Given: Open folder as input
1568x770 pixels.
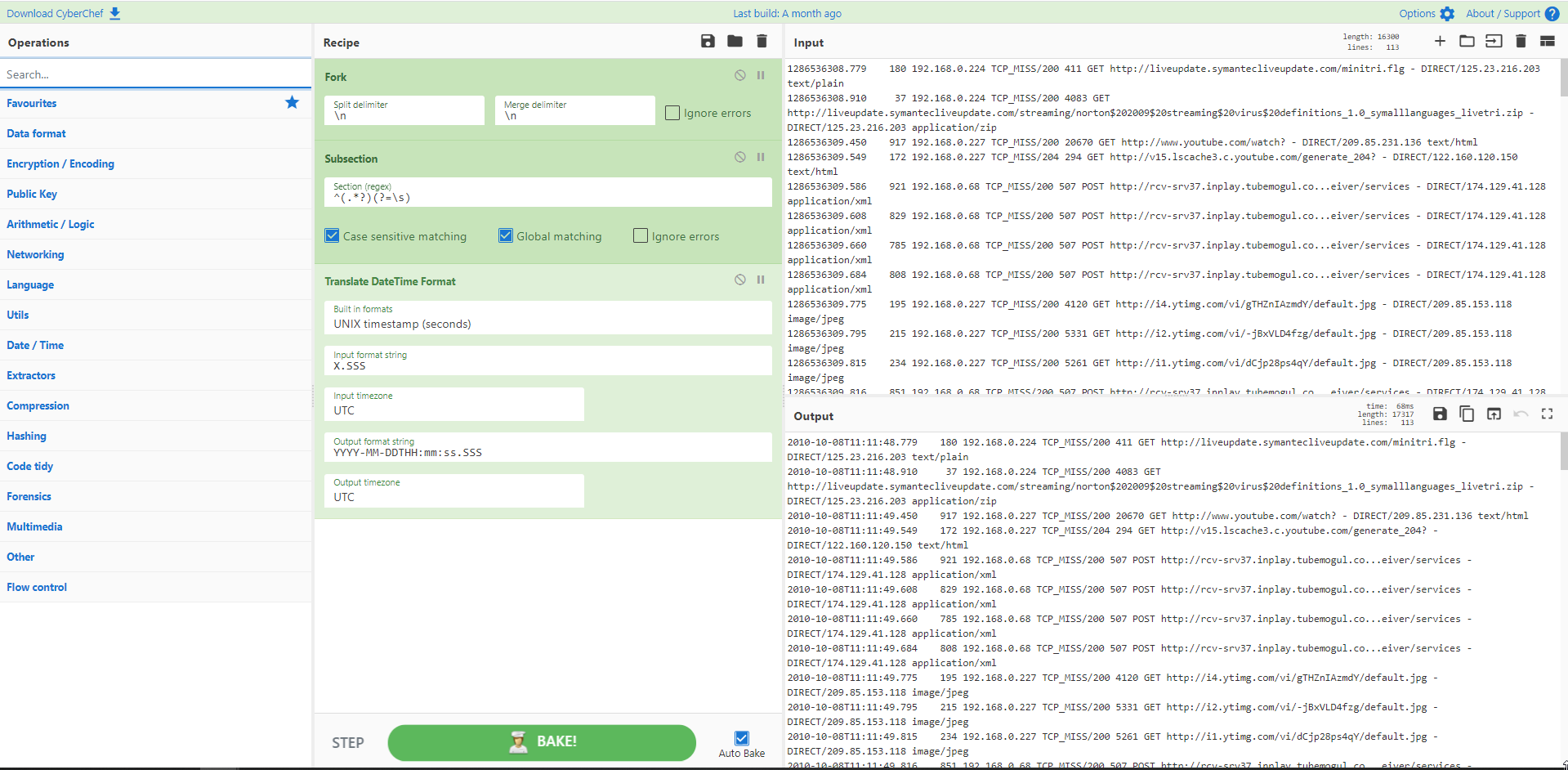Looking at the screenshot, I should tap(1467, 41).
